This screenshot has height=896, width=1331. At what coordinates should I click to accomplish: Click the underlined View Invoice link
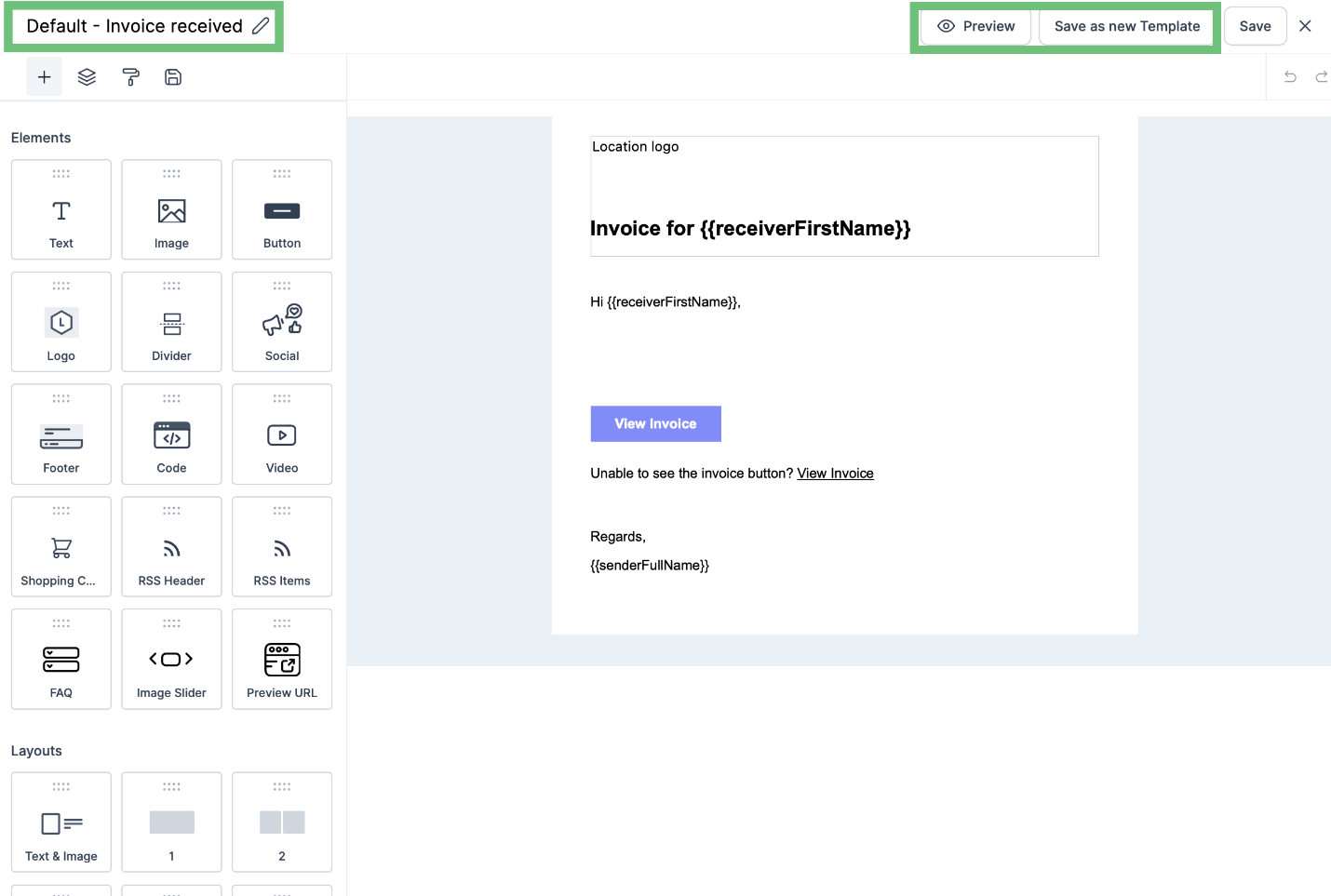835,474
